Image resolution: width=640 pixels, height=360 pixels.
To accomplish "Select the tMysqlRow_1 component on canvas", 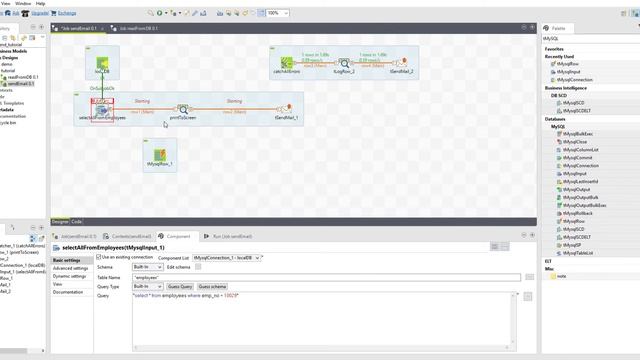I will pos(160,155).
